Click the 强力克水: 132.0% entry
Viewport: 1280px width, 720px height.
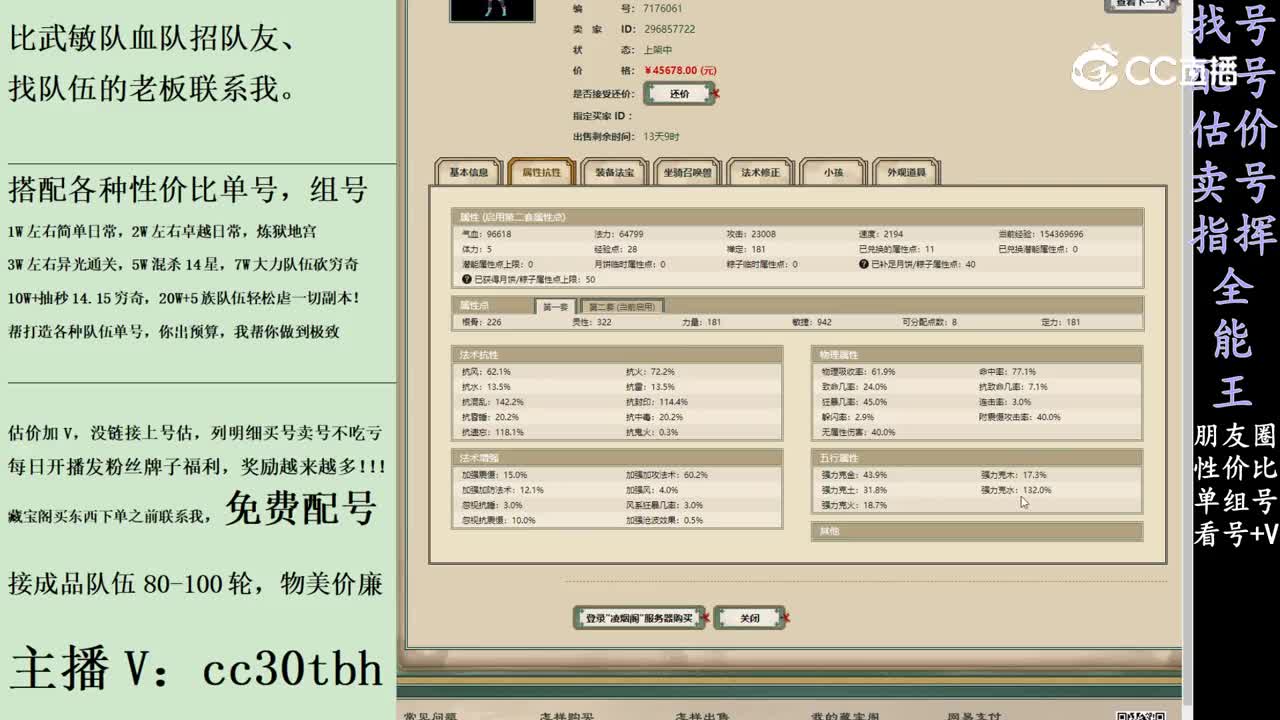tap(1016, 490)
